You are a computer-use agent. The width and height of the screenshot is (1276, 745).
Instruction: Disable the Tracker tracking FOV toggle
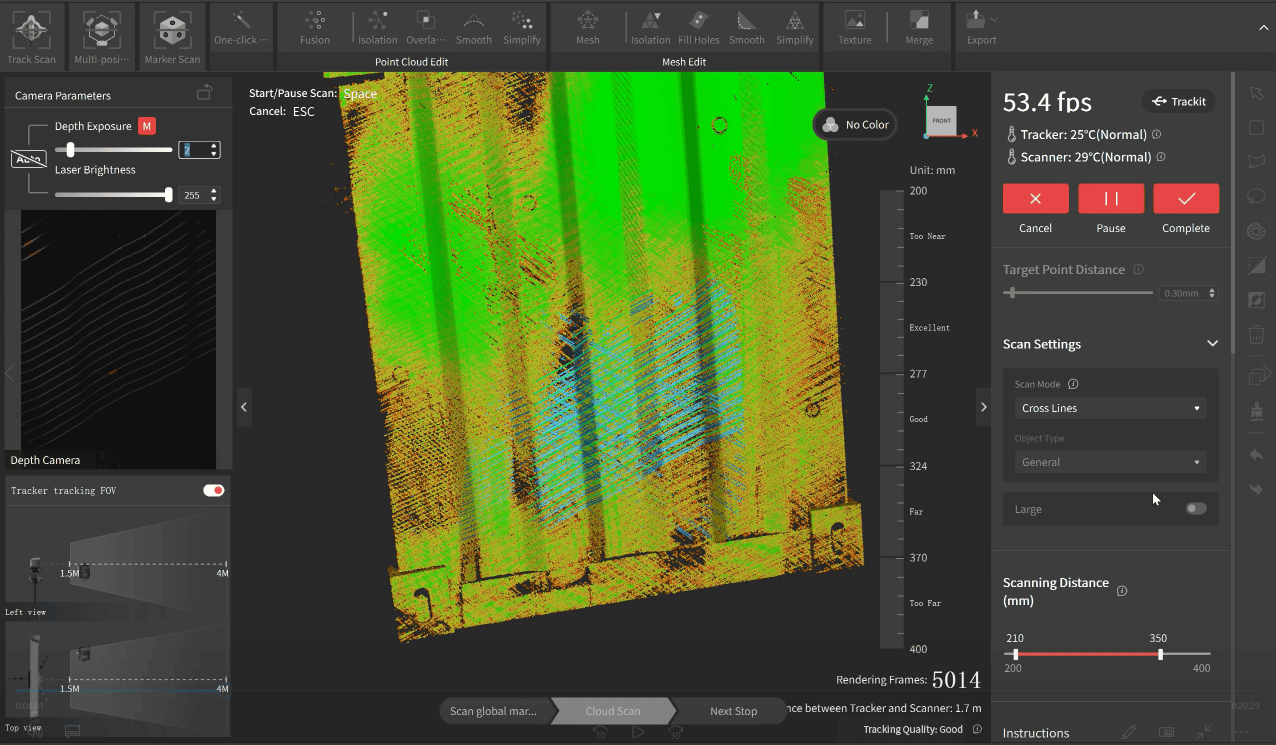coord(213,491)
